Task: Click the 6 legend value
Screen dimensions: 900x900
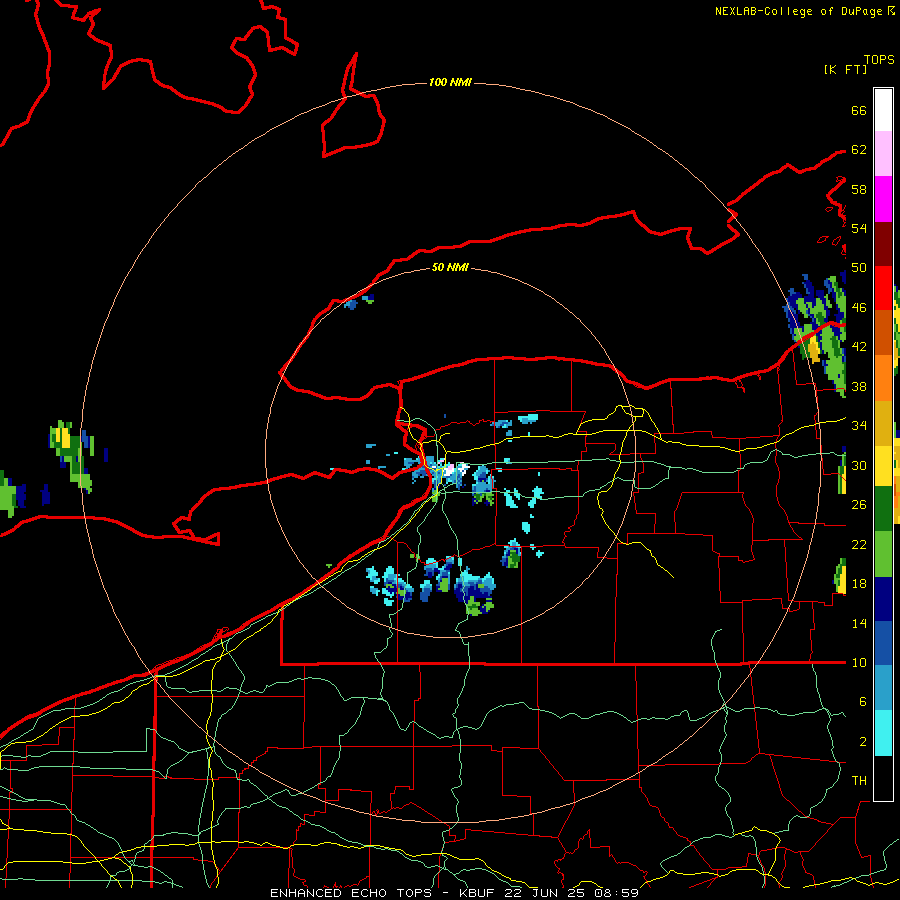Action: [x=862, y=702]
